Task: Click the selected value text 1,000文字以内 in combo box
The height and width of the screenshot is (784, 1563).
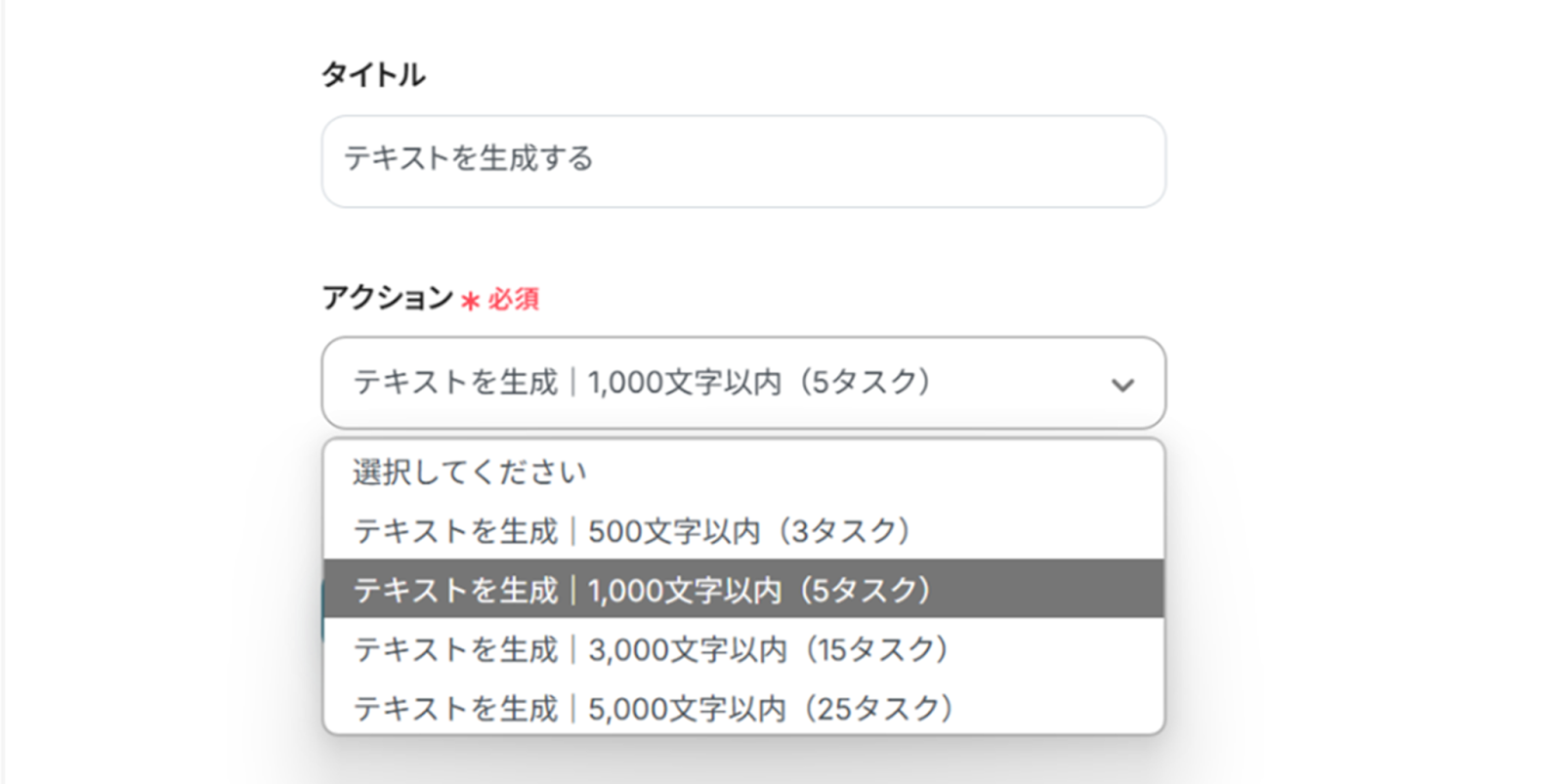Action: click(684, 383)
